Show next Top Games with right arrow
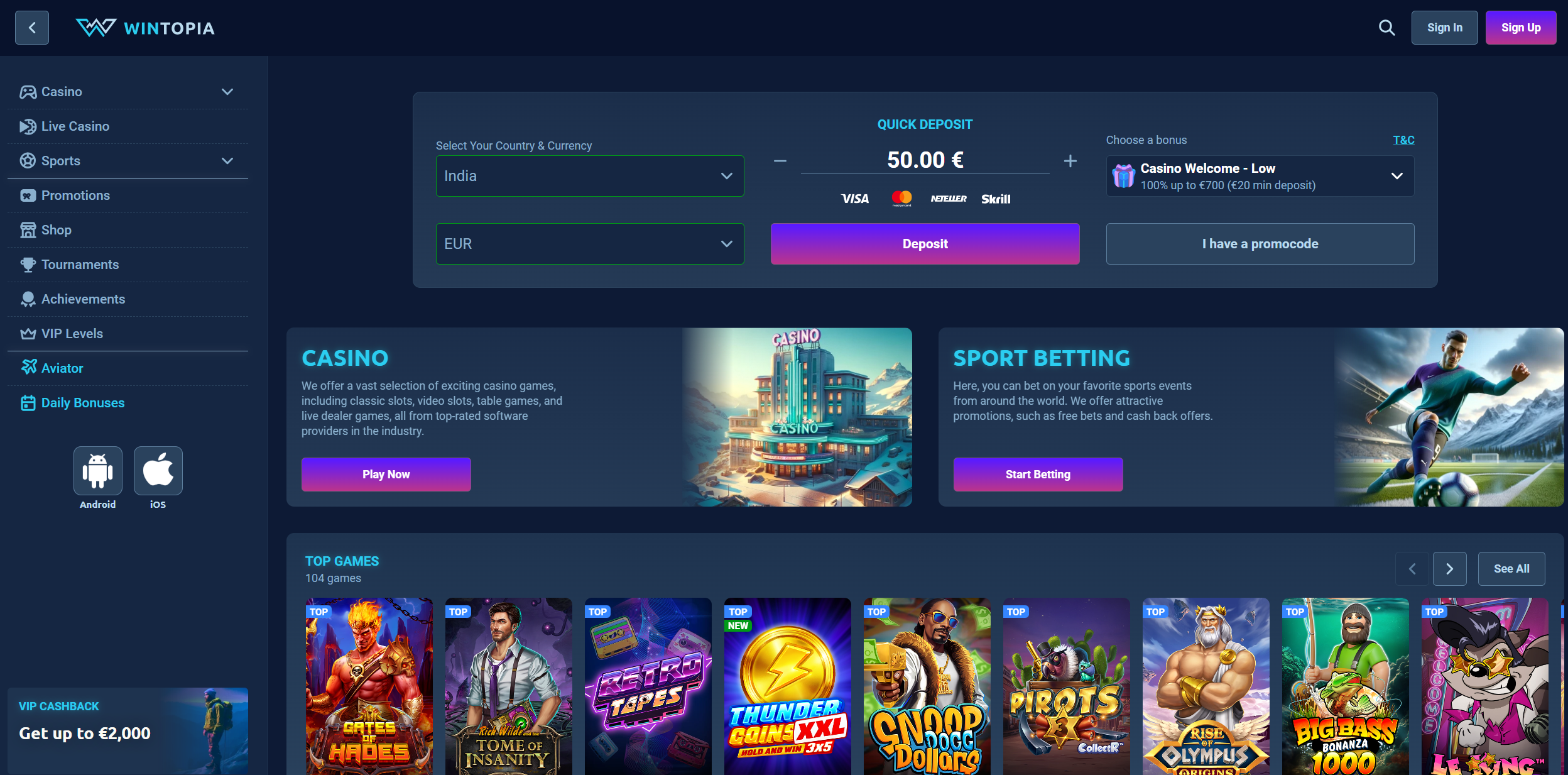 (x=1450, y=569)
